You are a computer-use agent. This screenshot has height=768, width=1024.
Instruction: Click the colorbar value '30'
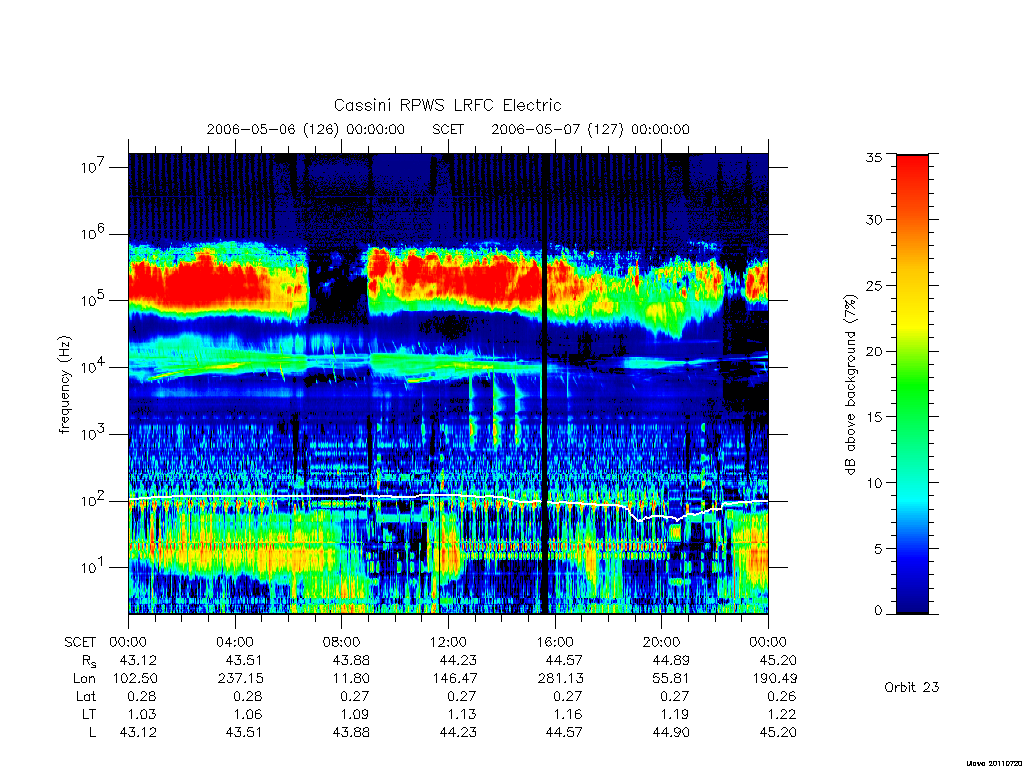(873, 219)
